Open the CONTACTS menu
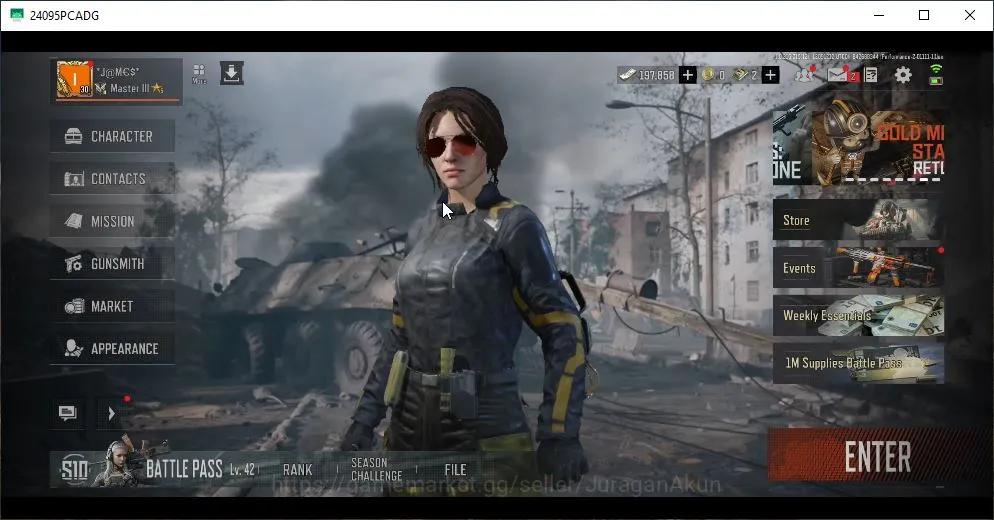The height and width of the screenshot is (520, 994). [x=112, y=178]
